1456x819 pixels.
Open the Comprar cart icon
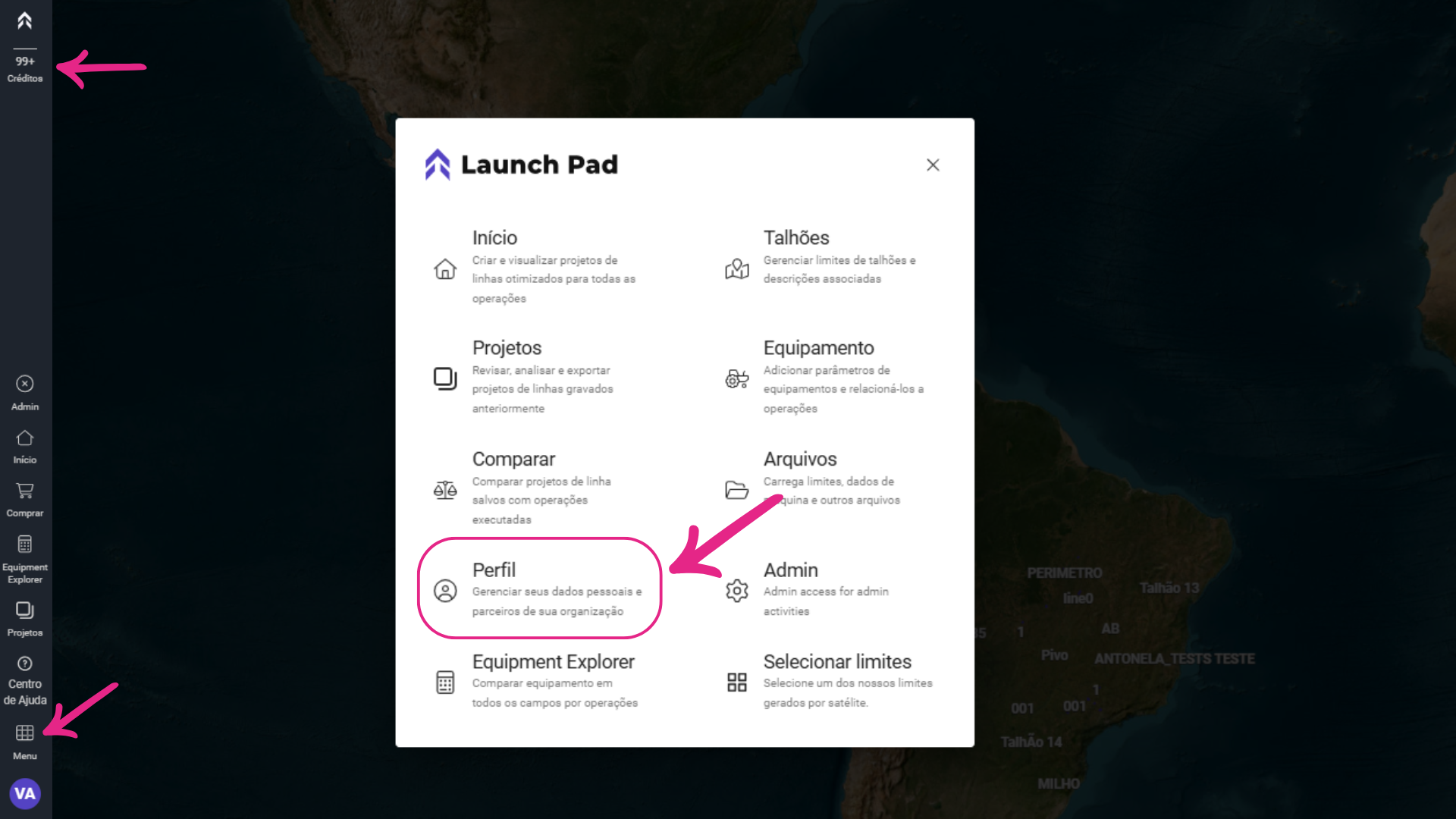[25, 500]
